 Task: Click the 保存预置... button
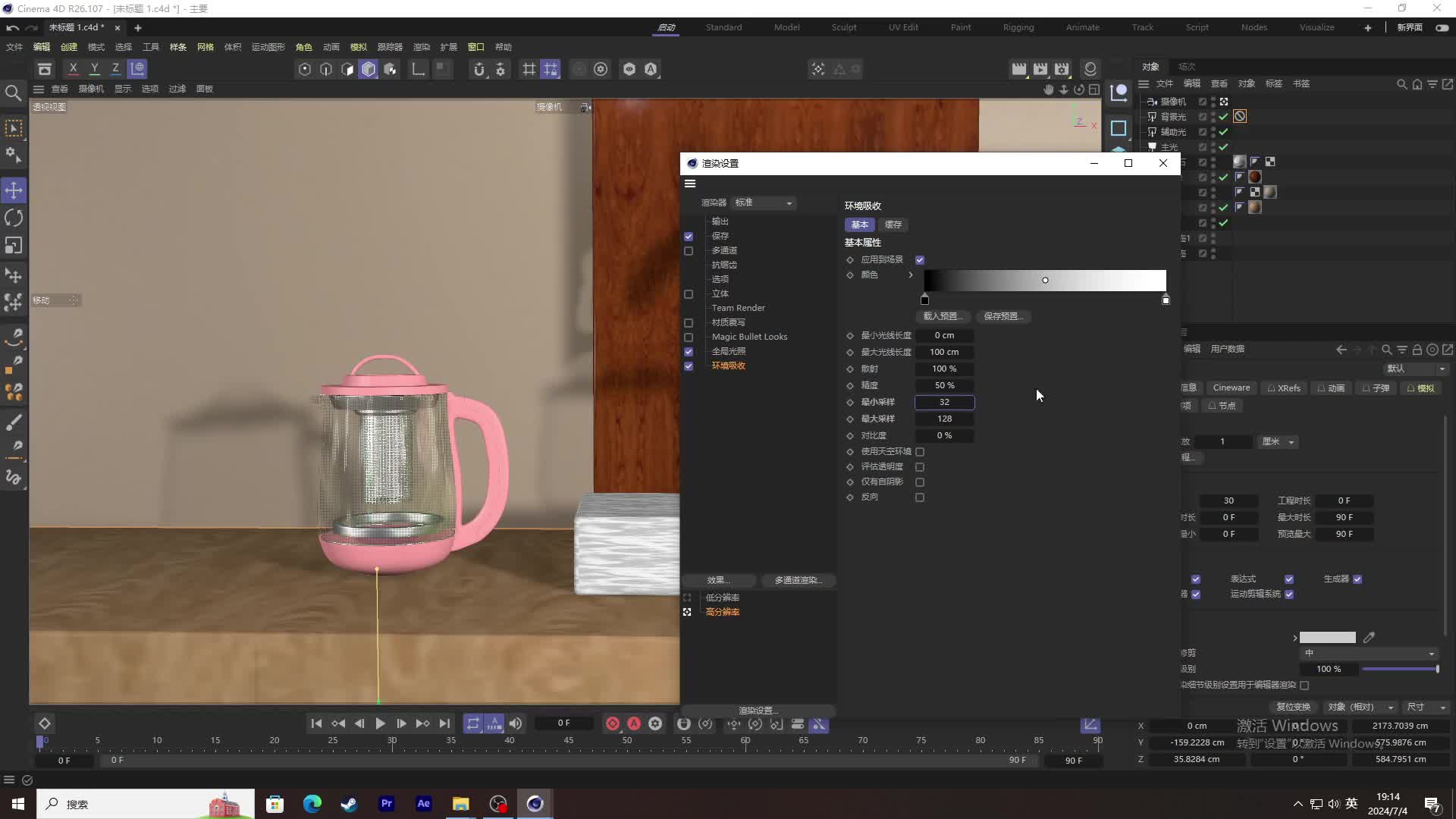coord(1003,317)
